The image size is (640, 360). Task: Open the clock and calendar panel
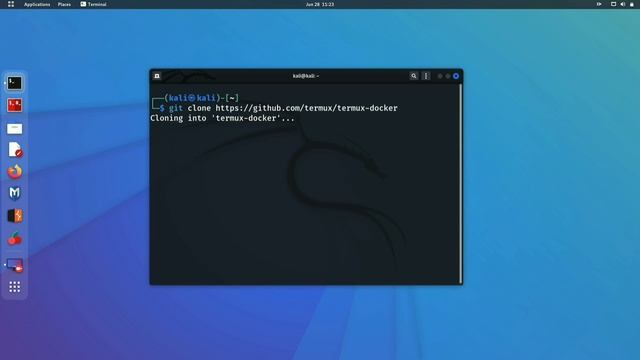pyautogui.click(x=320, y=4)
